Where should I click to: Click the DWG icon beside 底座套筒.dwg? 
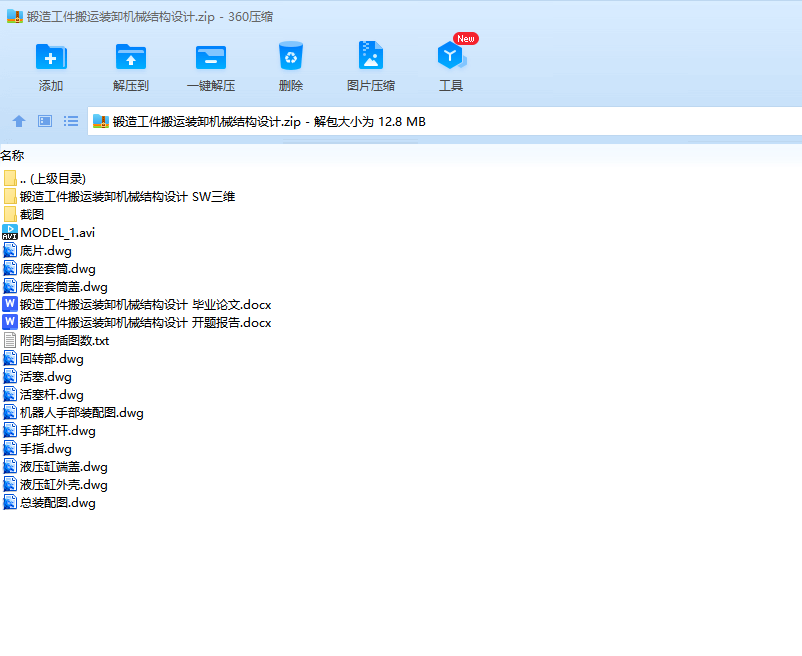click(10, 268)
